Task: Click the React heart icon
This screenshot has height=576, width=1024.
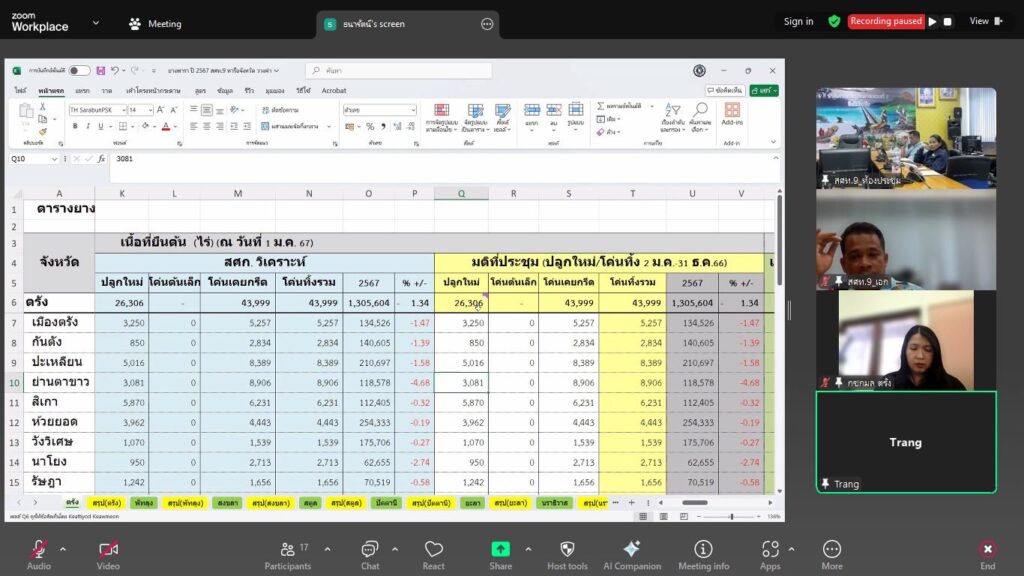Action: click(x=433, y=549)
